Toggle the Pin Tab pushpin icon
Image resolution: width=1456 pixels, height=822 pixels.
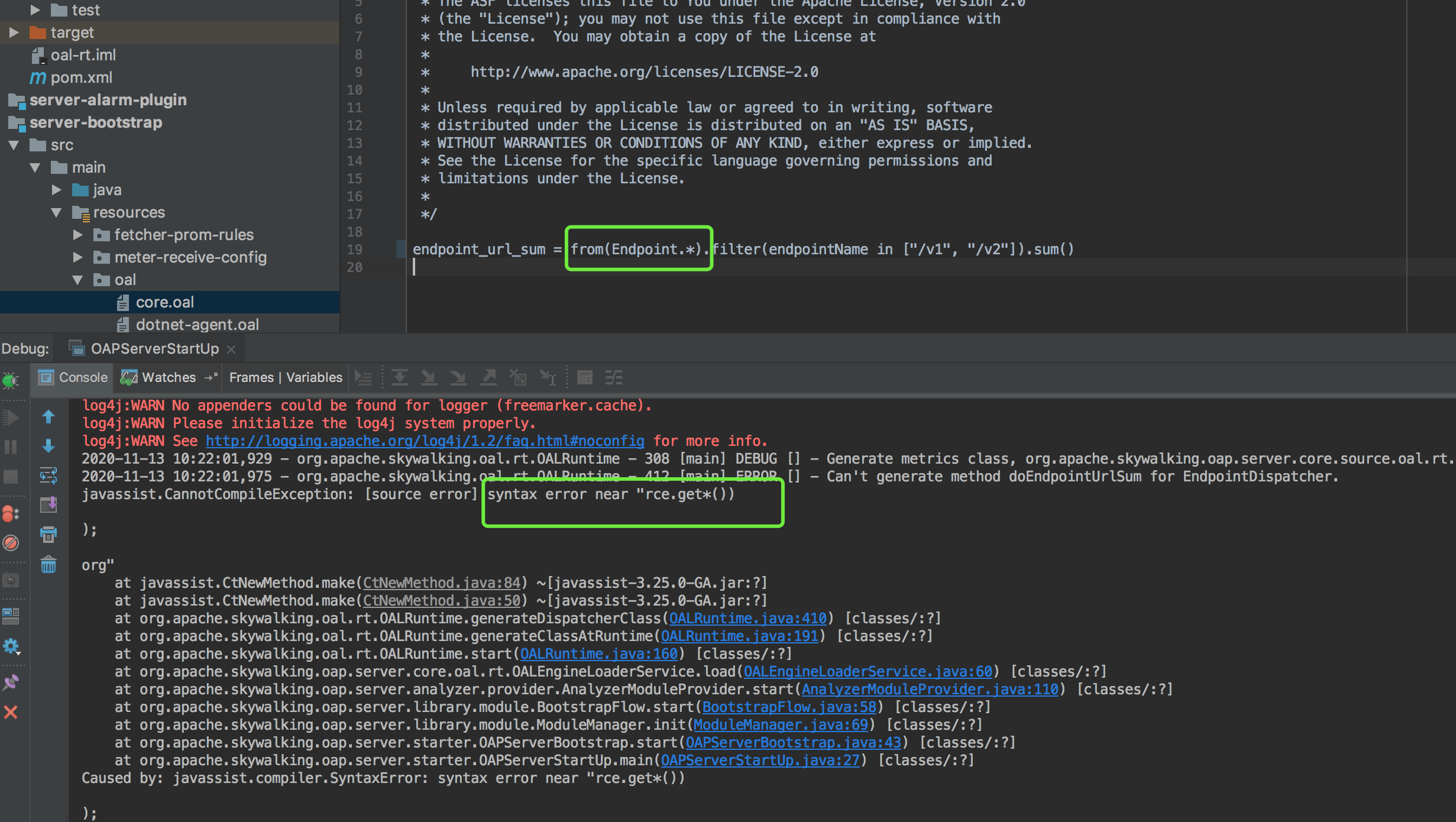[11, 683]
